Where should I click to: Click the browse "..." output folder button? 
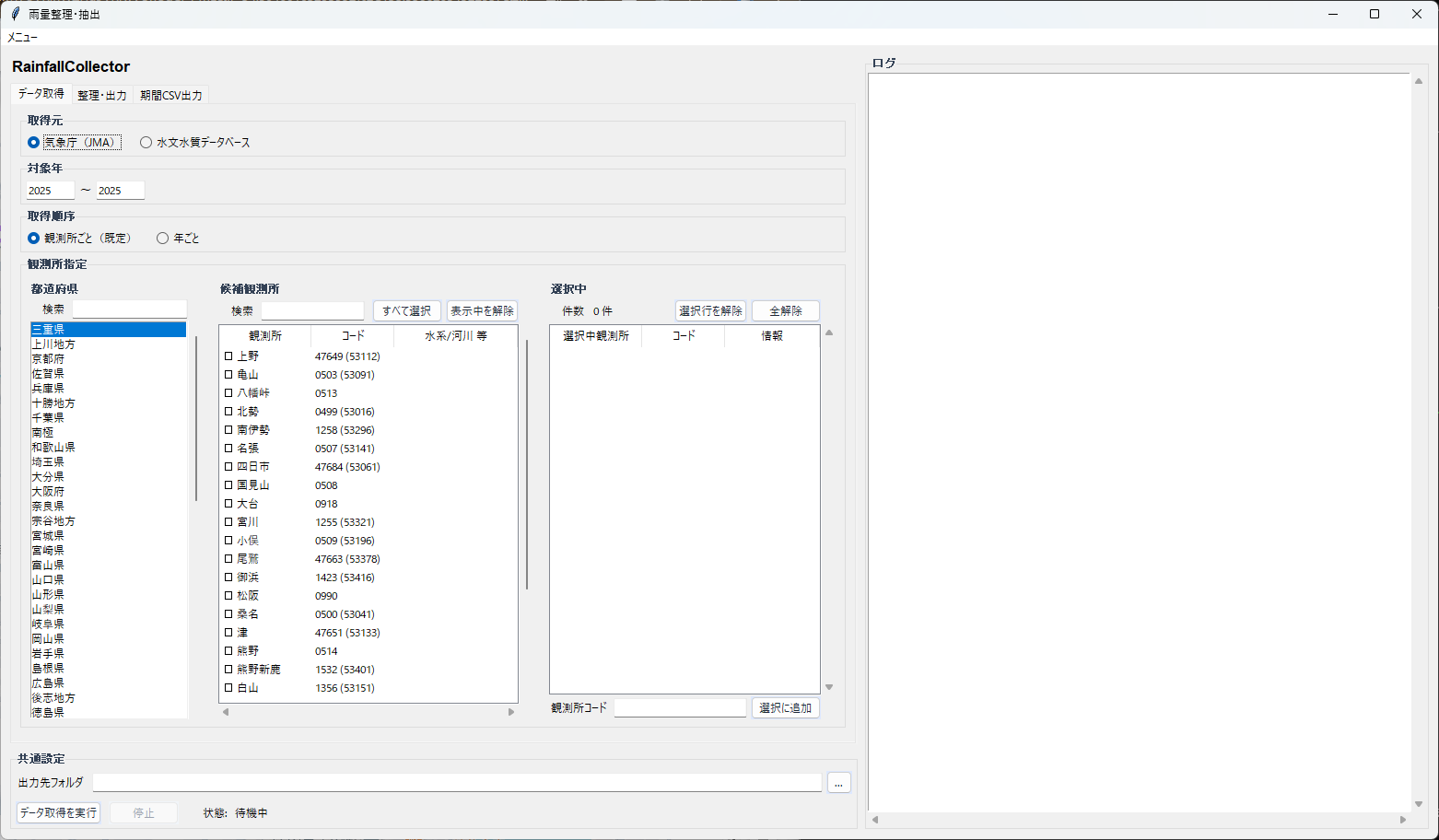tap(838, 783)
